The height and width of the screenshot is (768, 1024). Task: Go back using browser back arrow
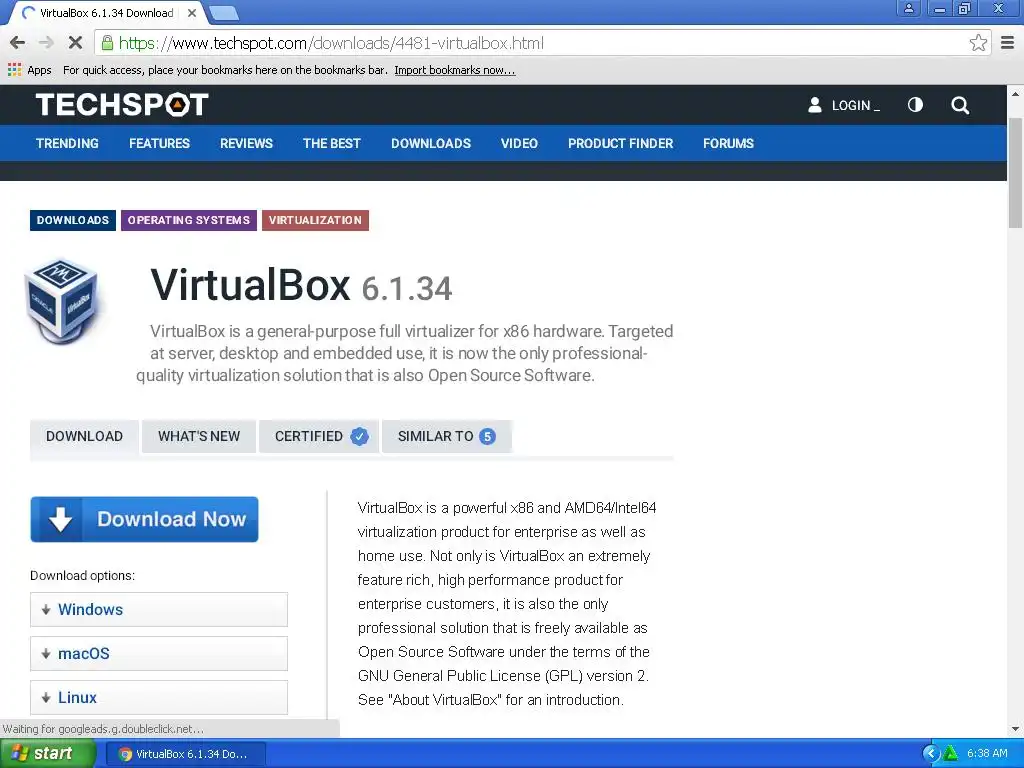pos(18,43)
